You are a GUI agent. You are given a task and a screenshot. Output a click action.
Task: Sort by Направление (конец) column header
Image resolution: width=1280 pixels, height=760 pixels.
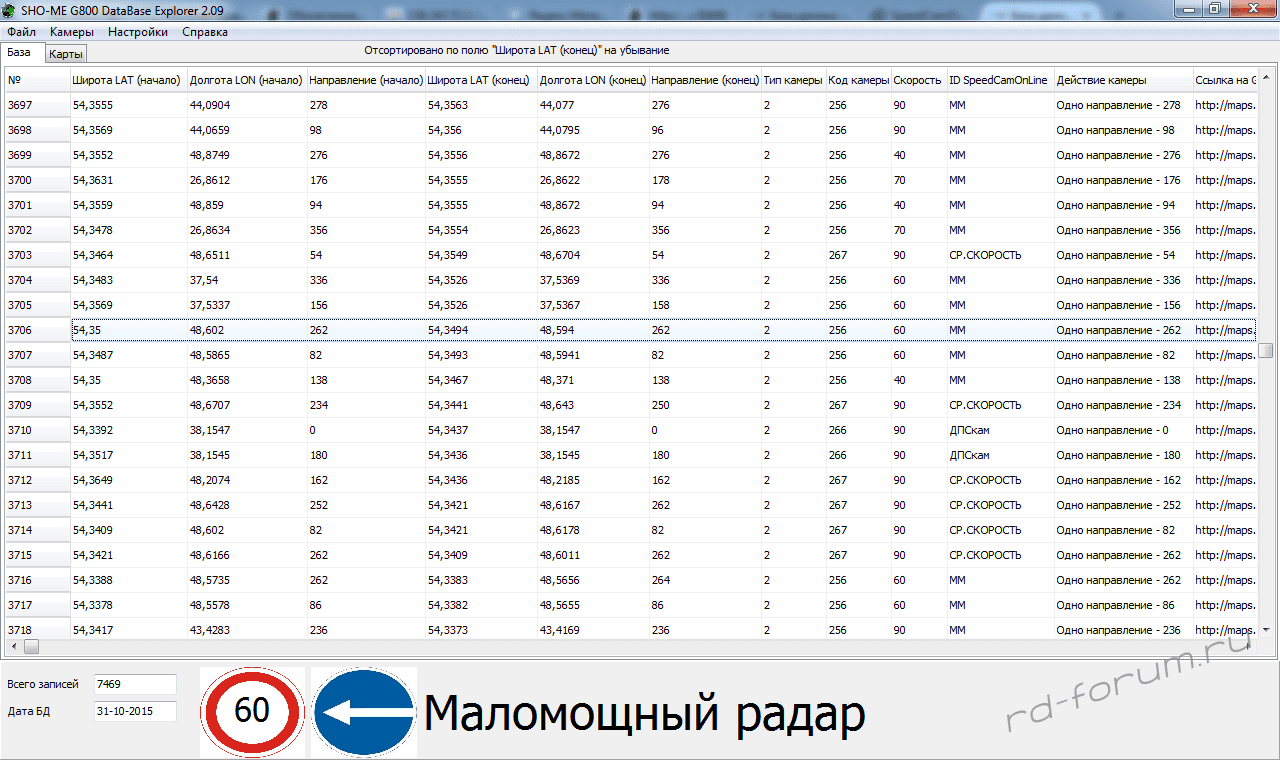pos(705,80)
